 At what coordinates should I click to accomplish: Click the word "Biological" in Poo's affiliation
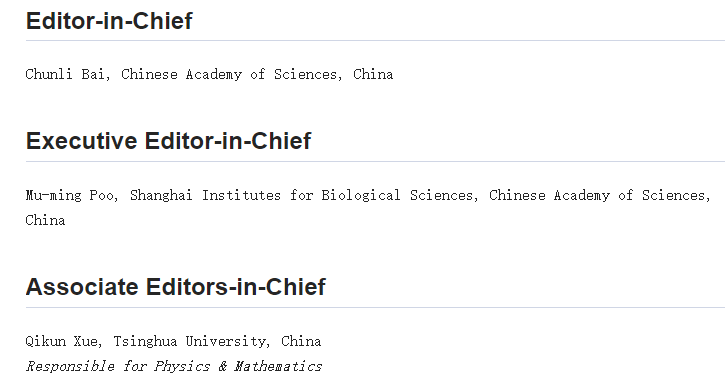[361, 195]
